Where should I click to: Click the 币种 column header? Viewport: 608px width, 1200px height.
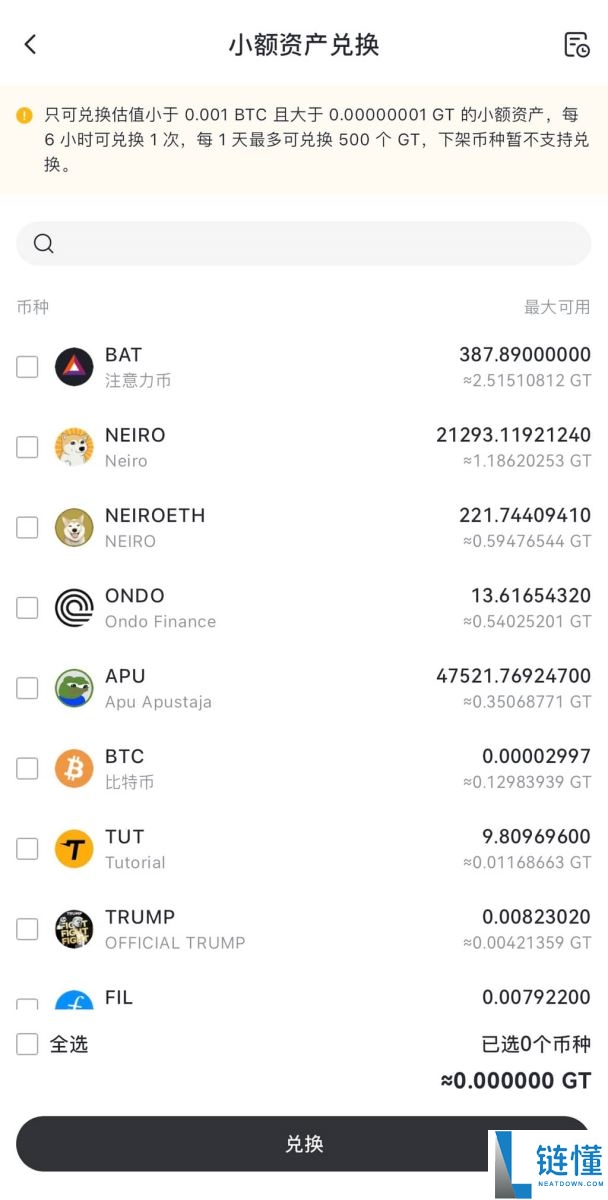(x=33, y=307)
